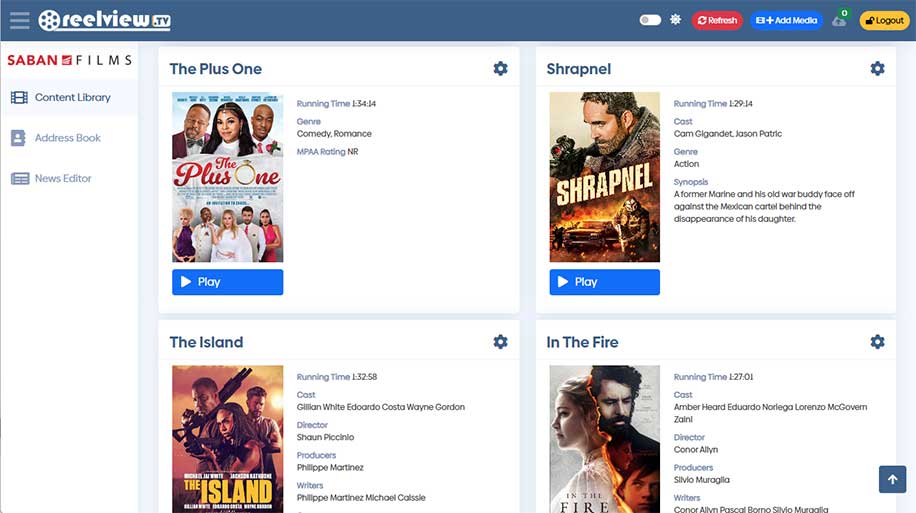The image size is (916, 513).
Task: Click the In The Fire title
Action: (582, 342)
